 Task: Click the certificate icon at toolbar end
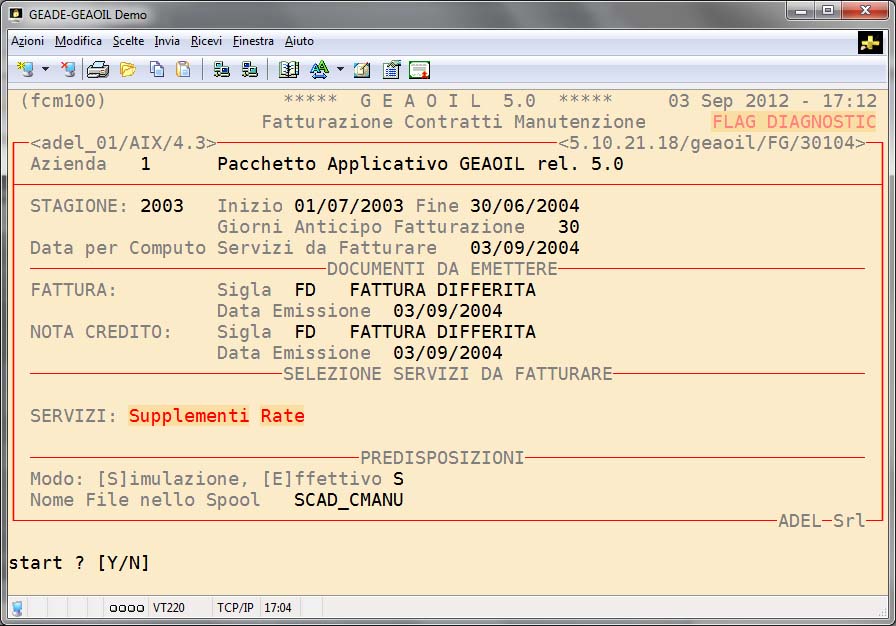tap(419, 69)
